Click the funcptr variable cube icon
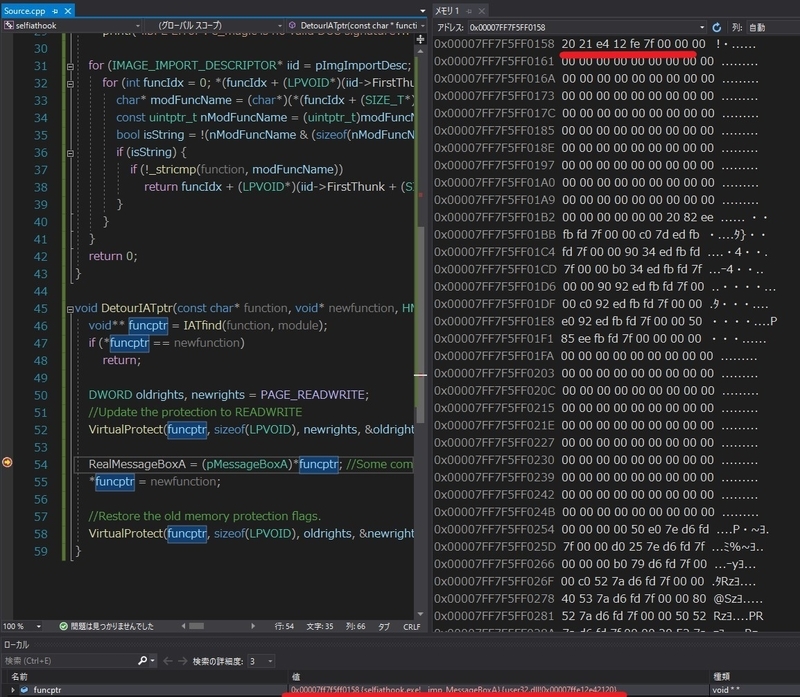 coord(24,690)
